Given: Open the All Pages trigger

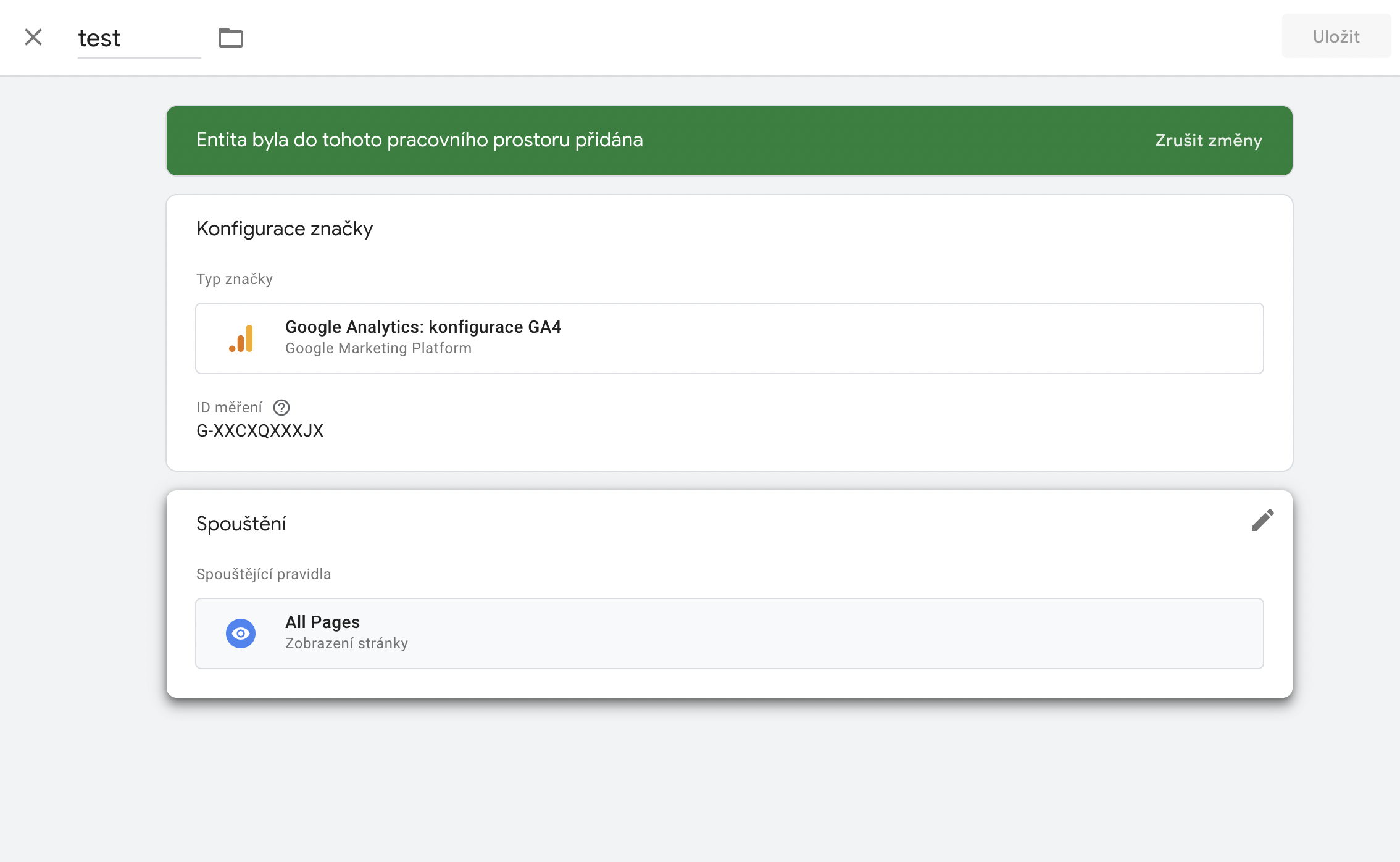Looking at the screenshot, I should [x=322, y=622].
